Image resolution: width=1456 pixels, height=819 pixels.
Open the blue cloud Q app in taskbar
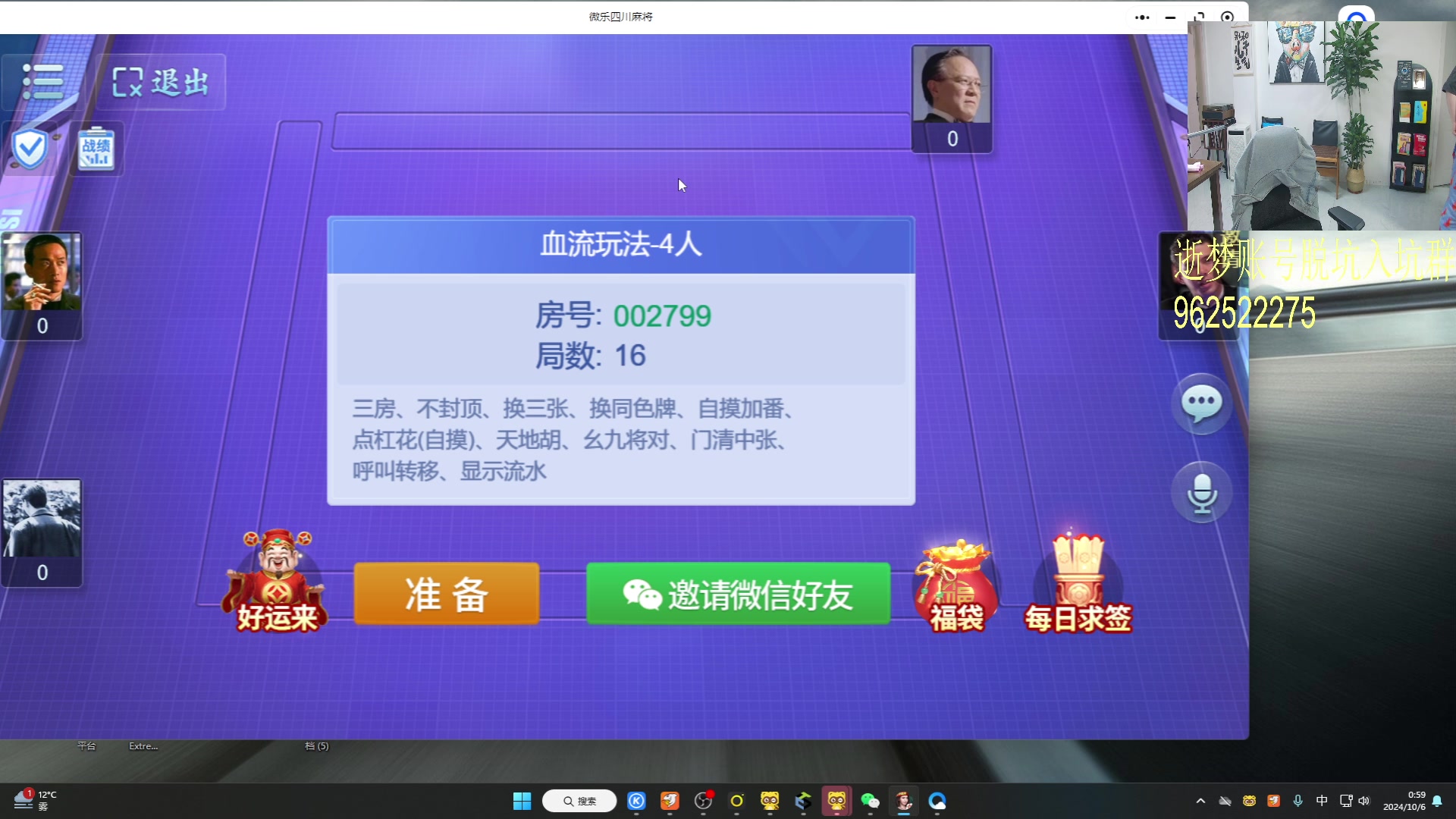937,801
